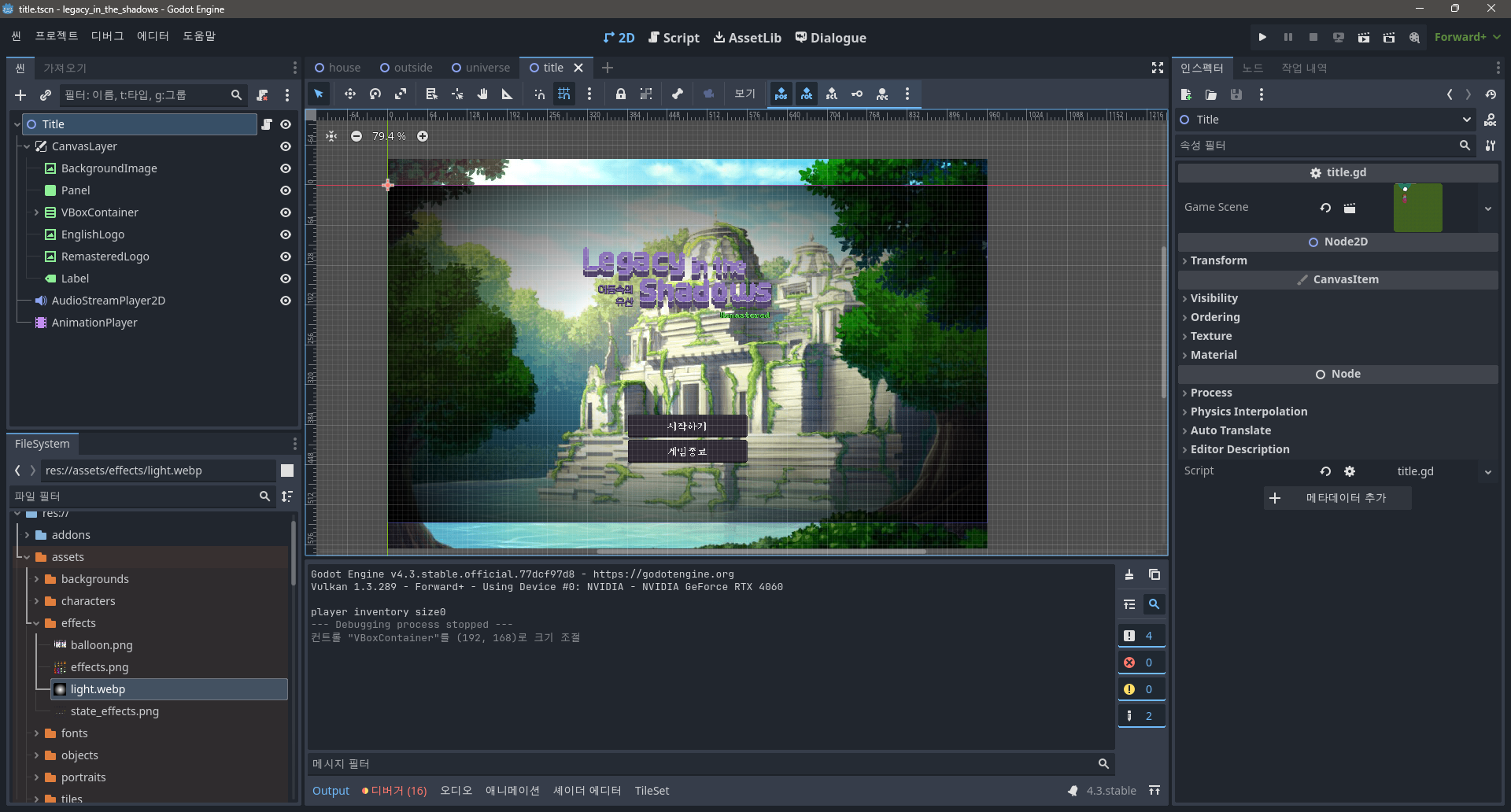Toggle EnglishLogo visibility eye
The image size is (1511, 812).
(286, 234)
